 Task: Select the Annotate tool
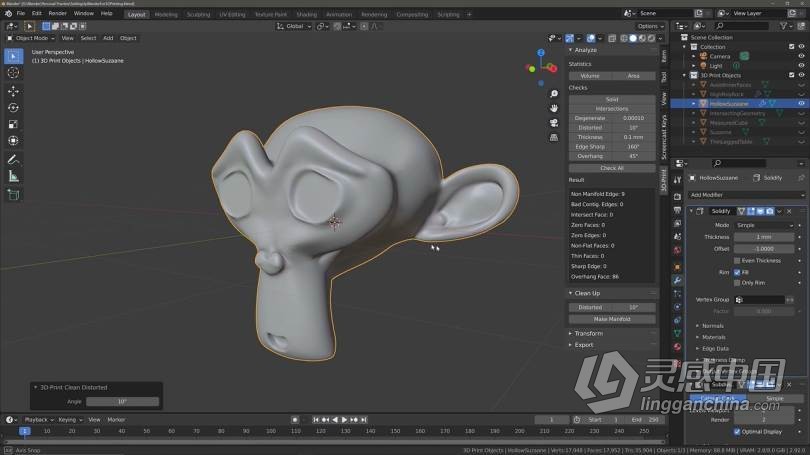point(13,160)
